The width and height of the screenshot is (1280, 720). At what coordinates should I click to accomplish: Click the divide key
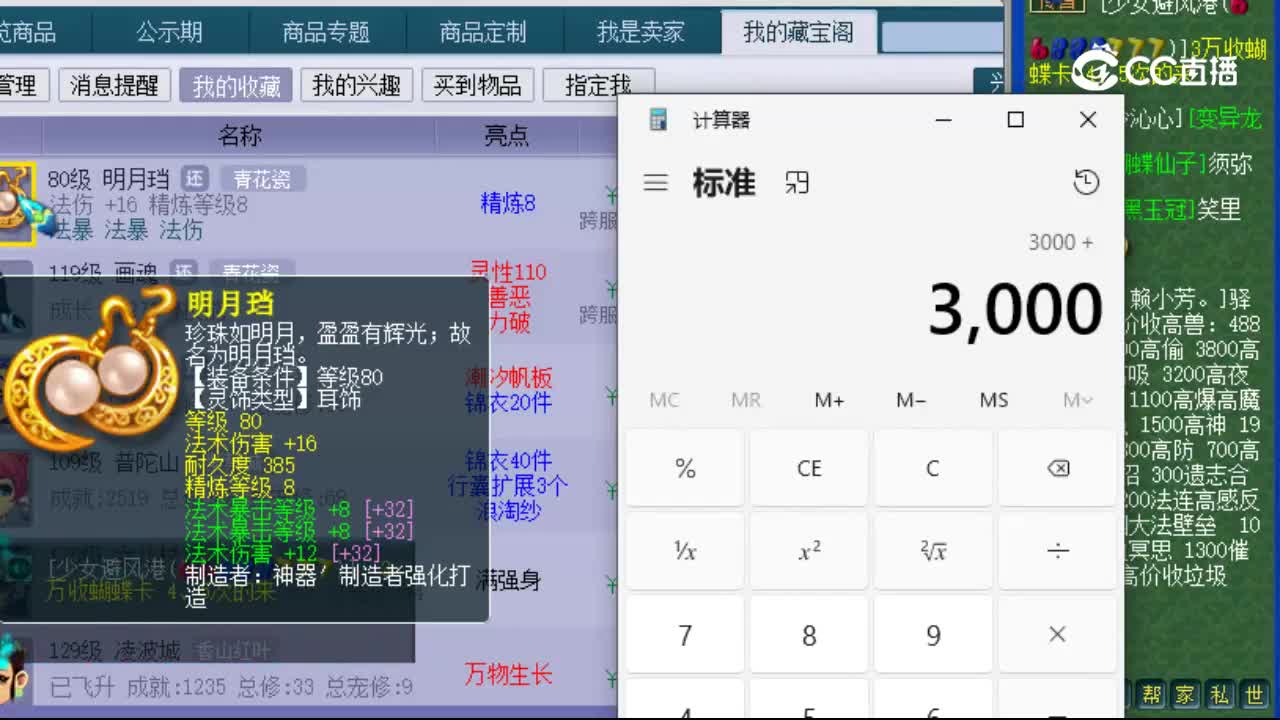1057,551
